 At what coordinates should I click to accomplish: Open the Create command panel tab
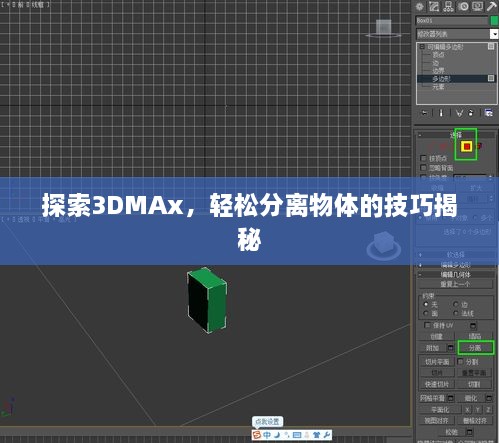pos(420,6)
